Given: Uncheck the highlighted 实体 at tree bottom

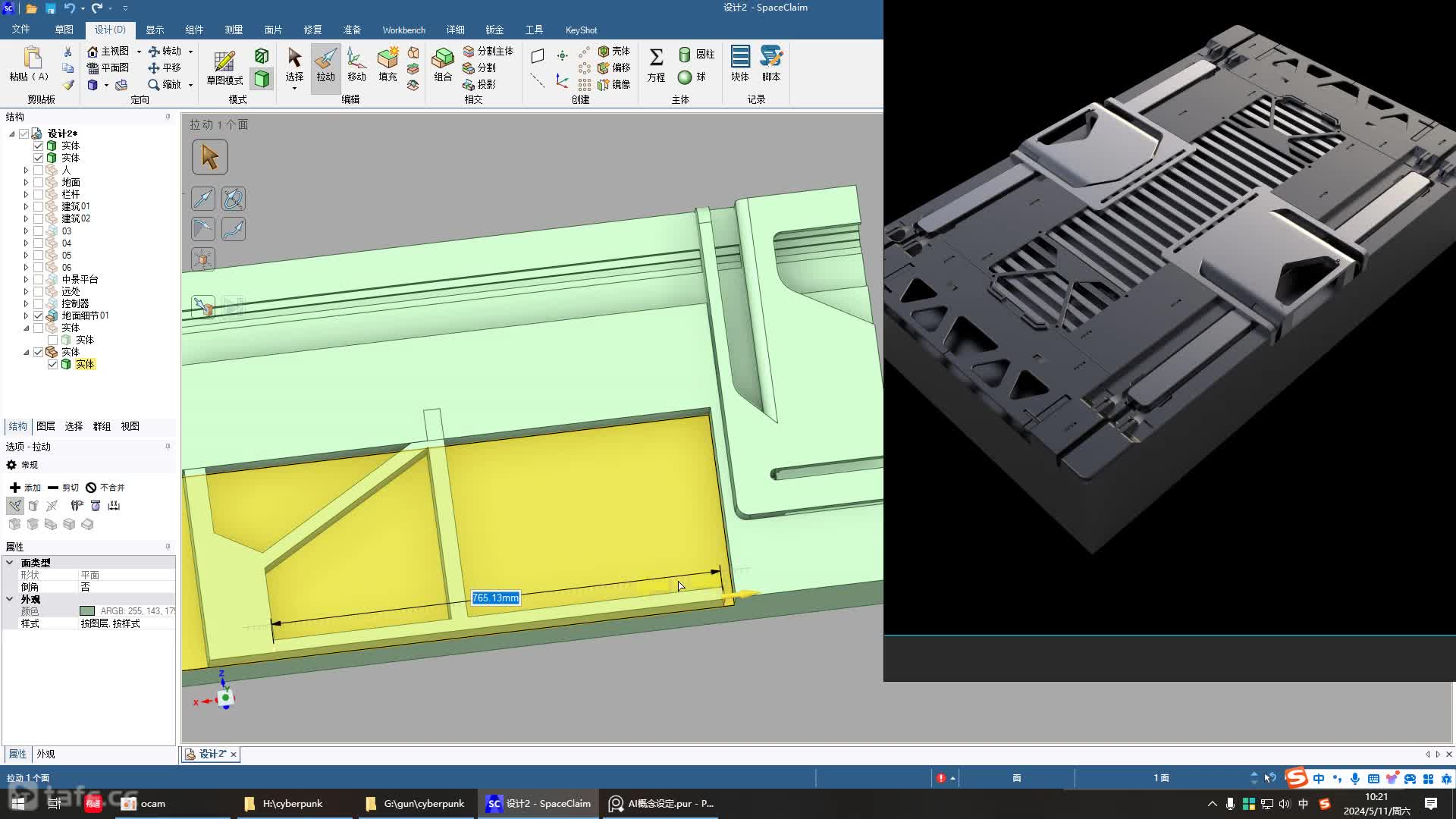Looking at the screenshot, I should pos(52,364).
